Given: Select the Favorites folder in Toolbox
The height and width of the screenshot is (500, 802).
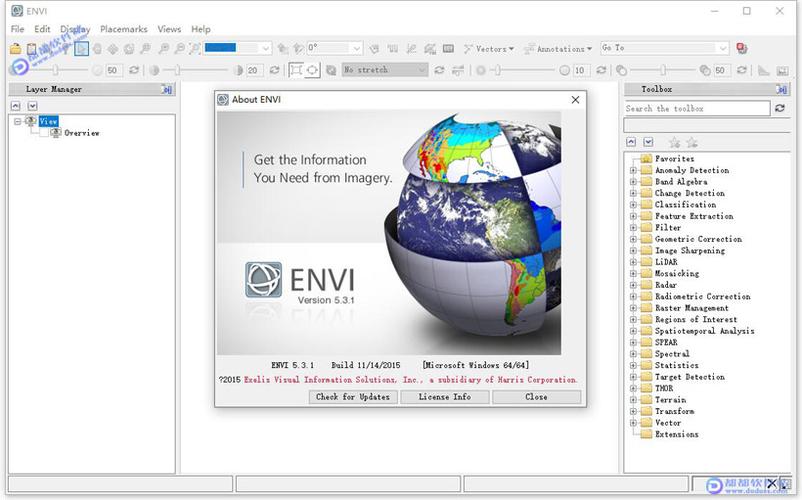Looking at the screenshot, I should [x=675, y=159].
